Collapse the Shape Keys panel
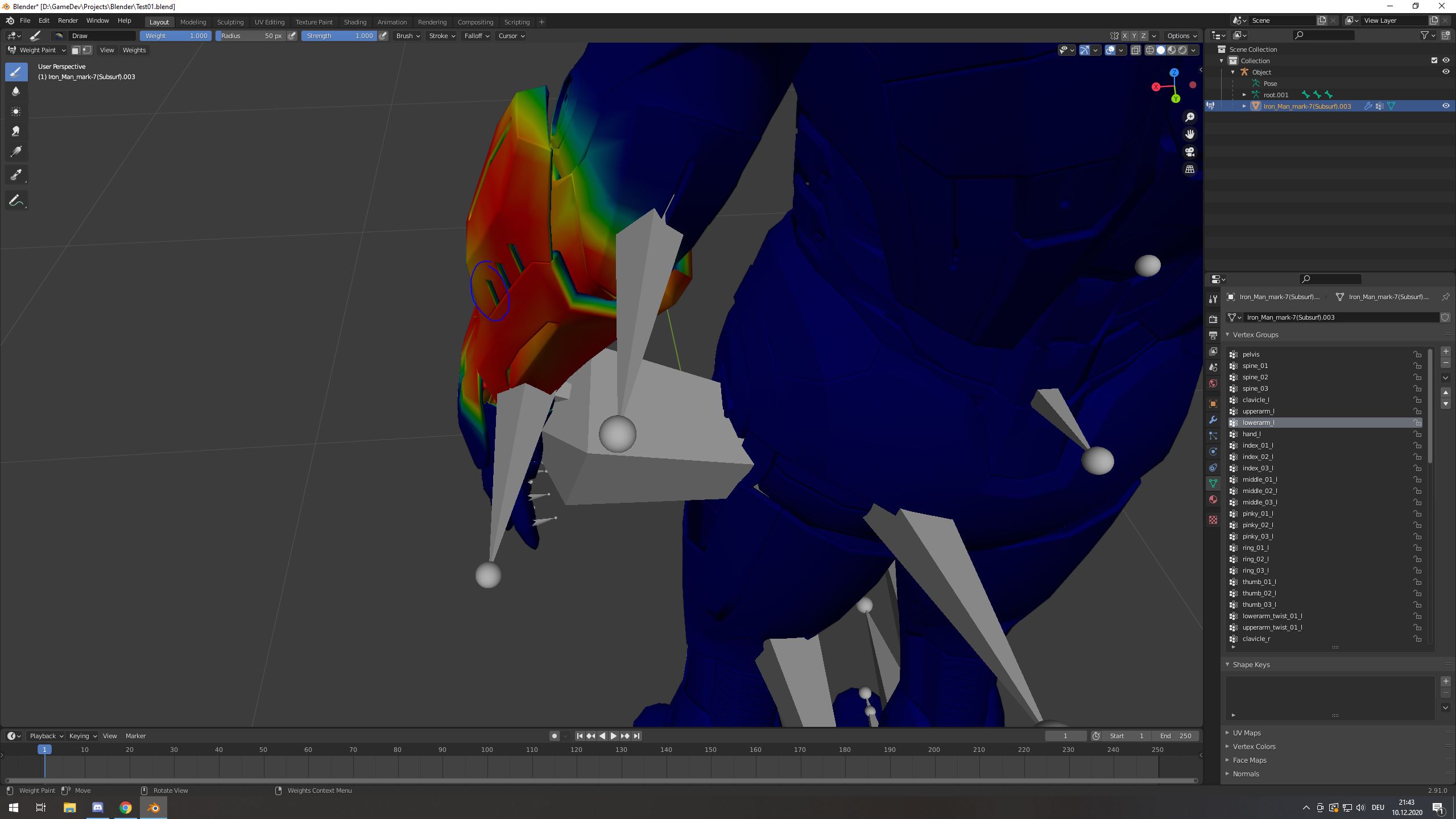1456x819 pixels. (1251, 664)
